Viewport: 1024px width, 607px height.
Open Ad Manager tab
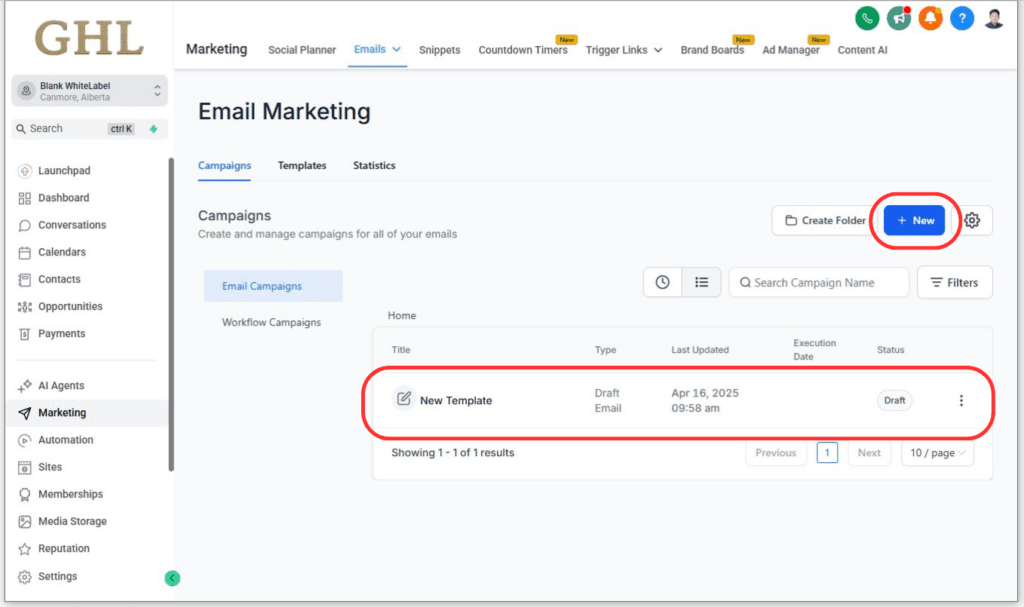[x=791, y=50]
